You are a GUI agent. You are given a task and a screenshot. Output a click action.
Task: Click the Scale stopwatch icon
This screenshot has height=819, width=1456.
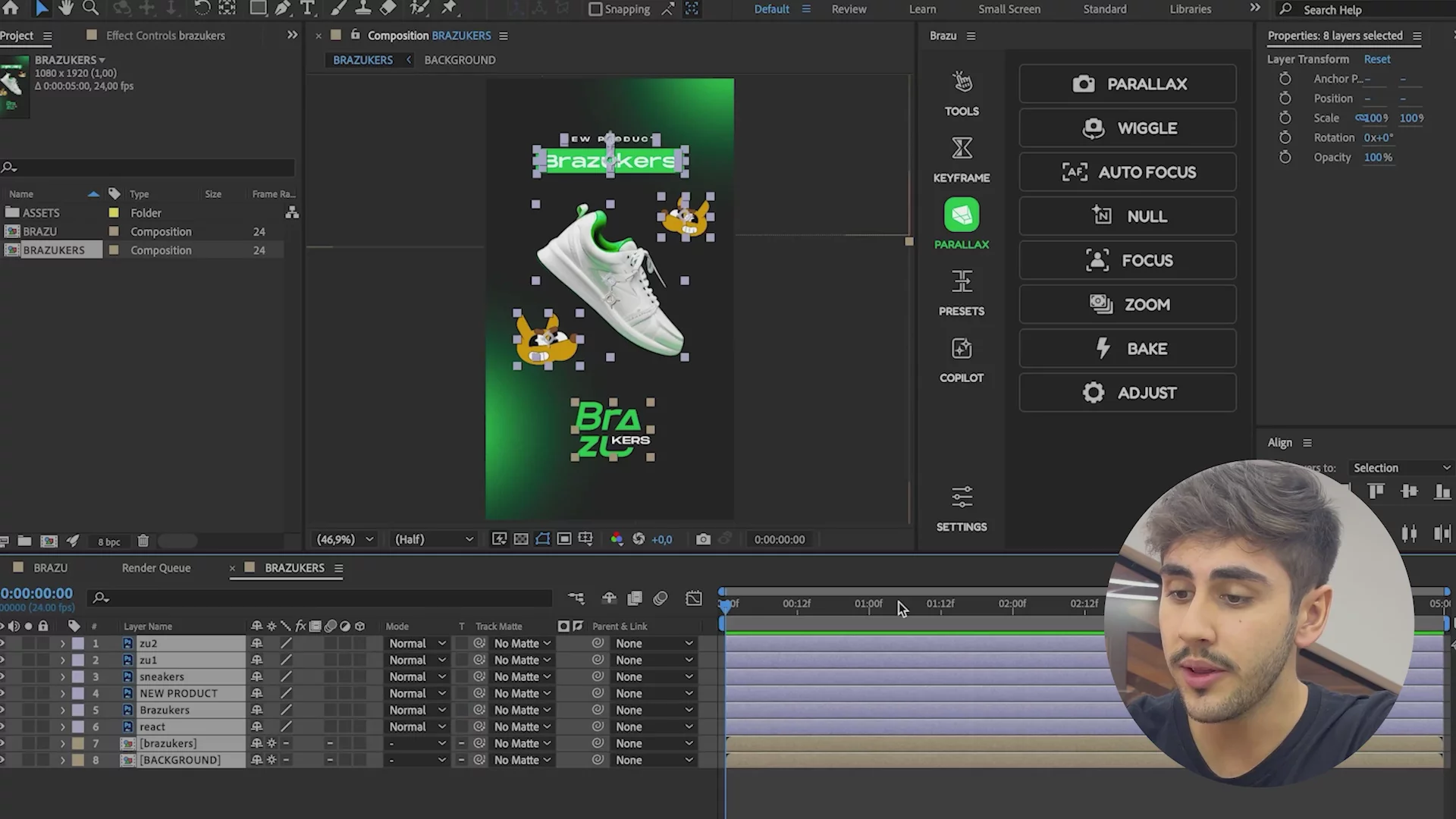(x=1285, y=118)
